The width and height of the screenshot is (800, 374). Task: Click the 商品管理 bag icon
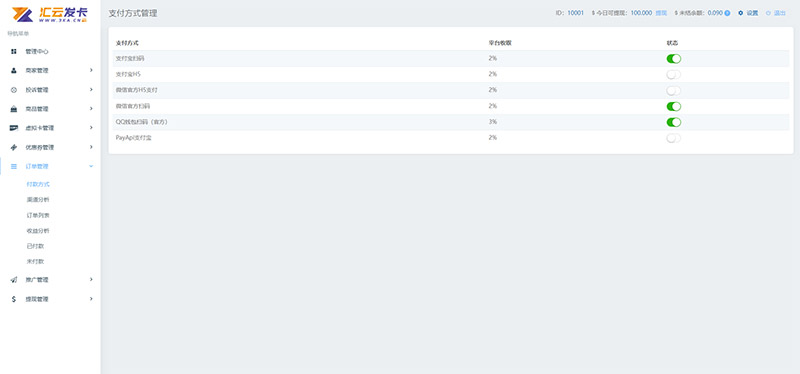[x=14, y=109]
